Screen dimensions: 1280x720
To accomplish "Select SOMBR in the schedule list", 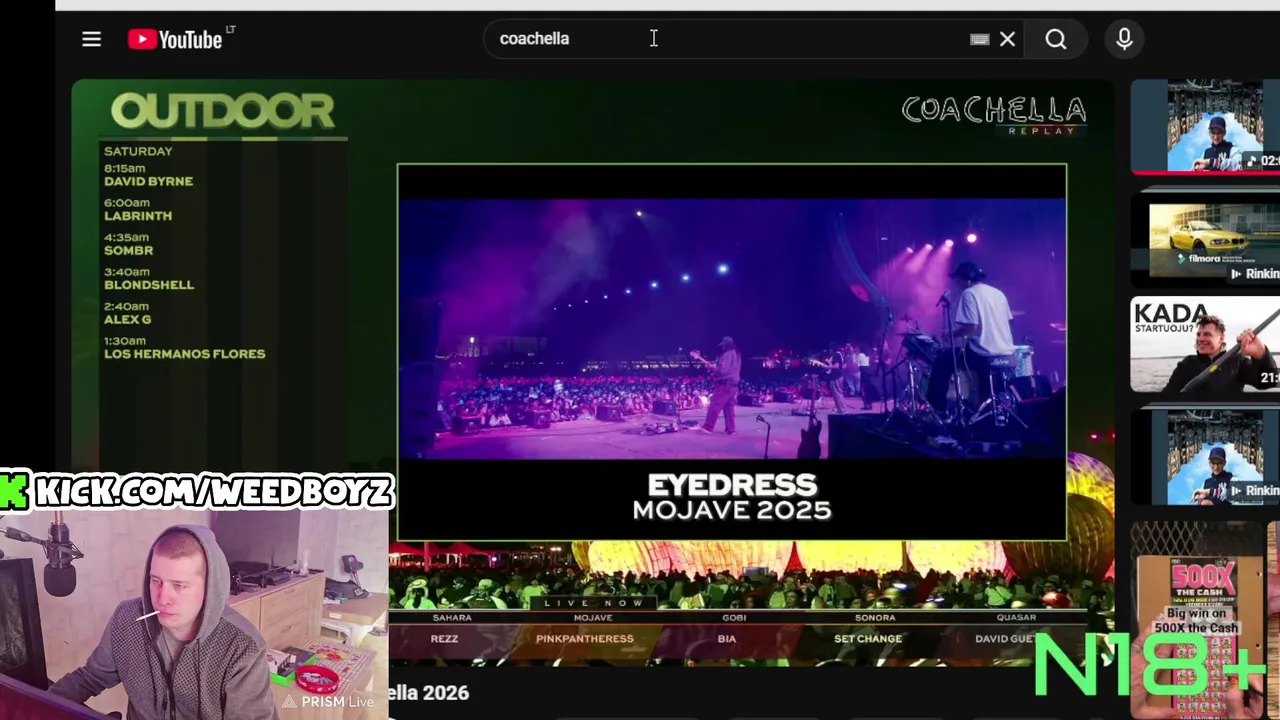I will coord(129,250).
